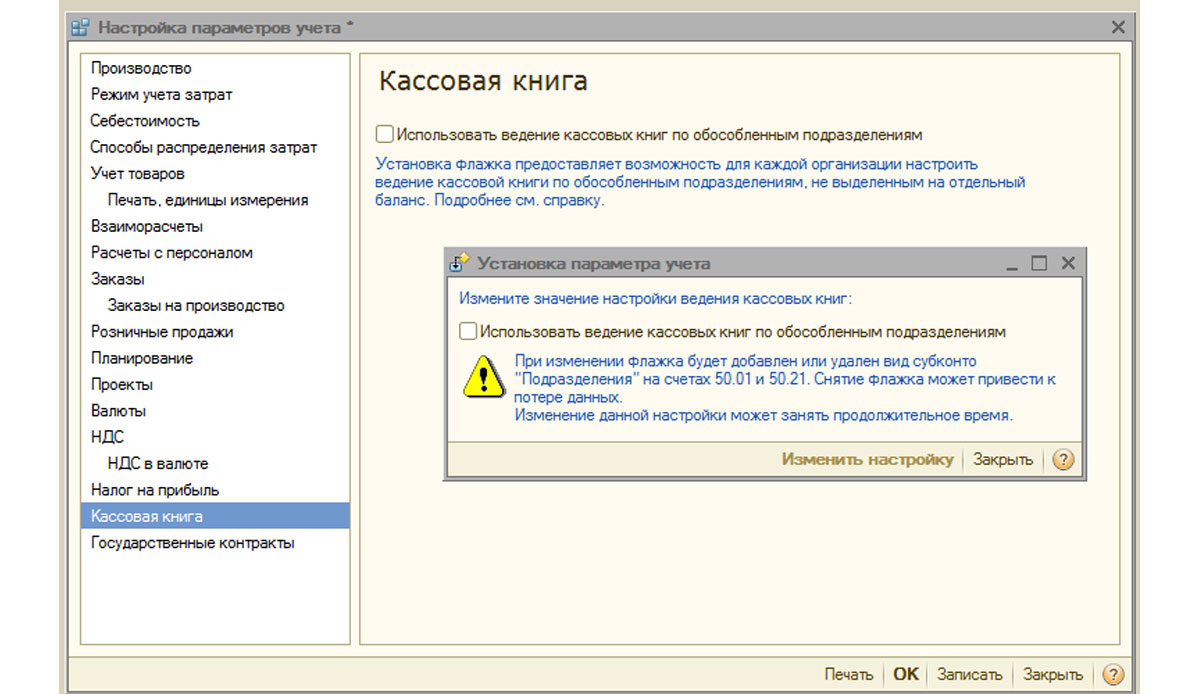
Task: Toggle cash book checkbox on main page
Action: pos(385,134)
